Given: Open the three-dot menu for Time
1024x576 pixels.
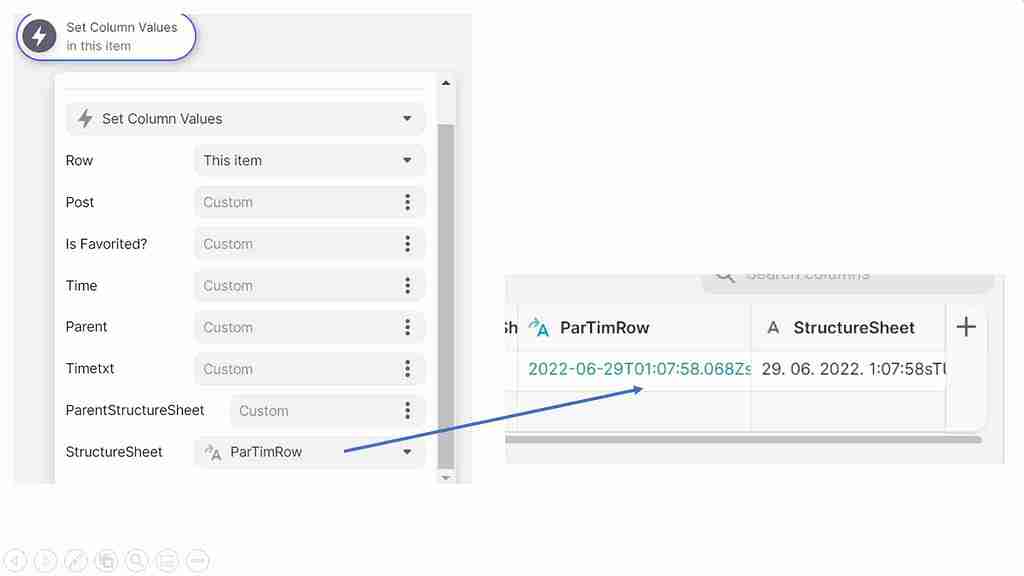Looking at the screenshot, I should click(408, 285).
